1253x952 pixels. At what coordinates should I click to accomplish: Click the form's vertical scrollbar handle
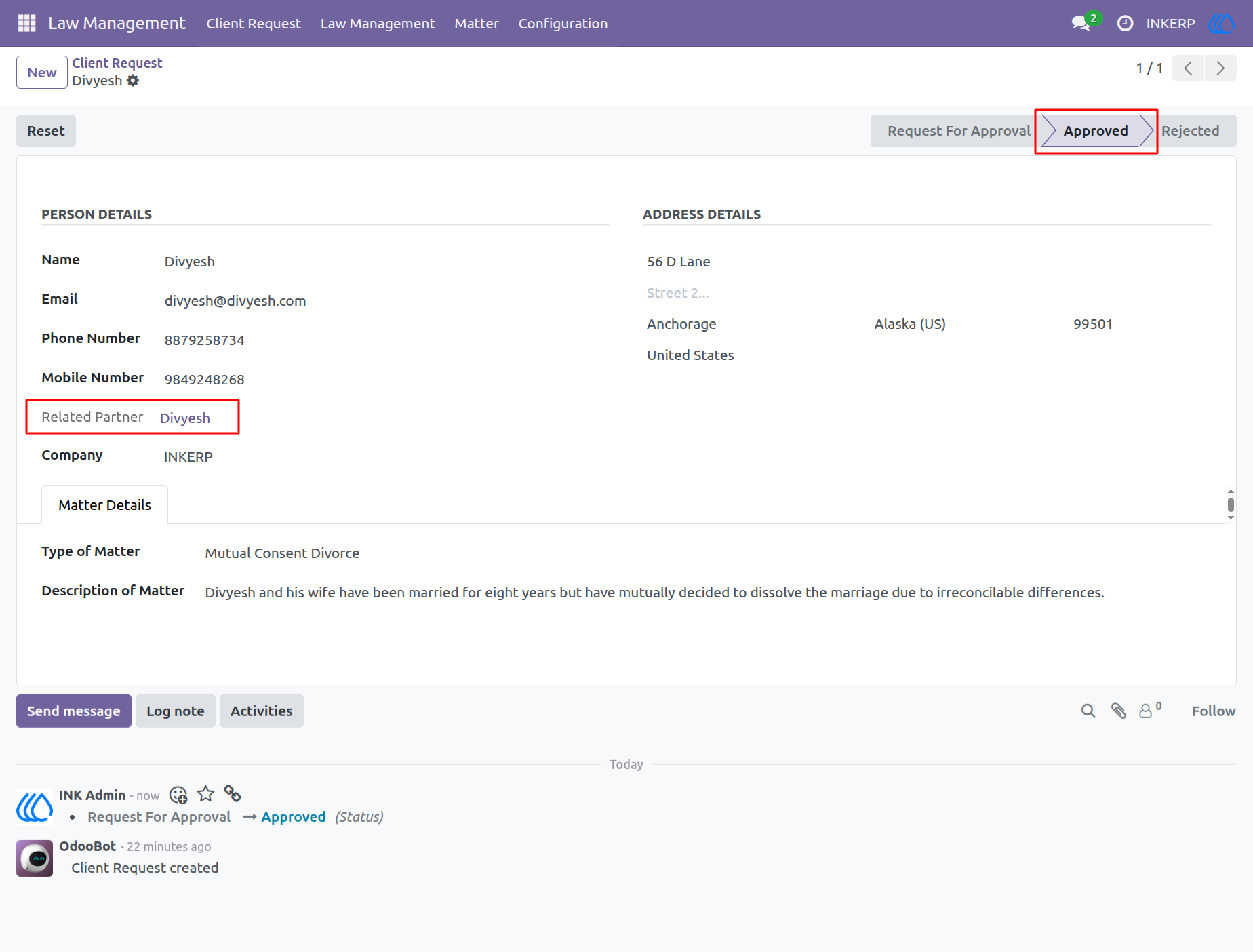(x=1231, y=504)
